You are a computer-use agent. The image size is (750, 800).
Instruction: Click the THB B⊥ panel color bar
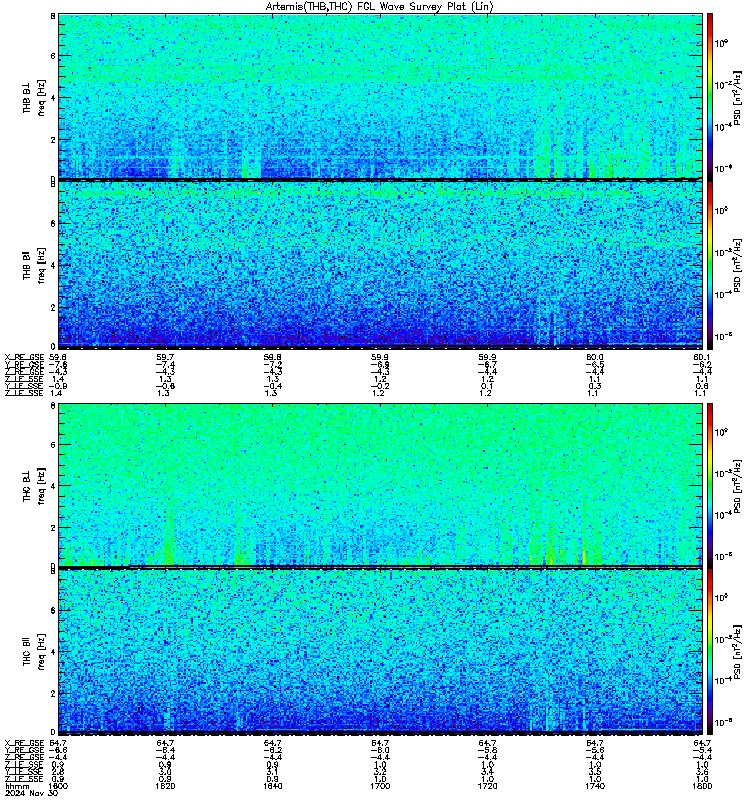click(x=710, y=96)
